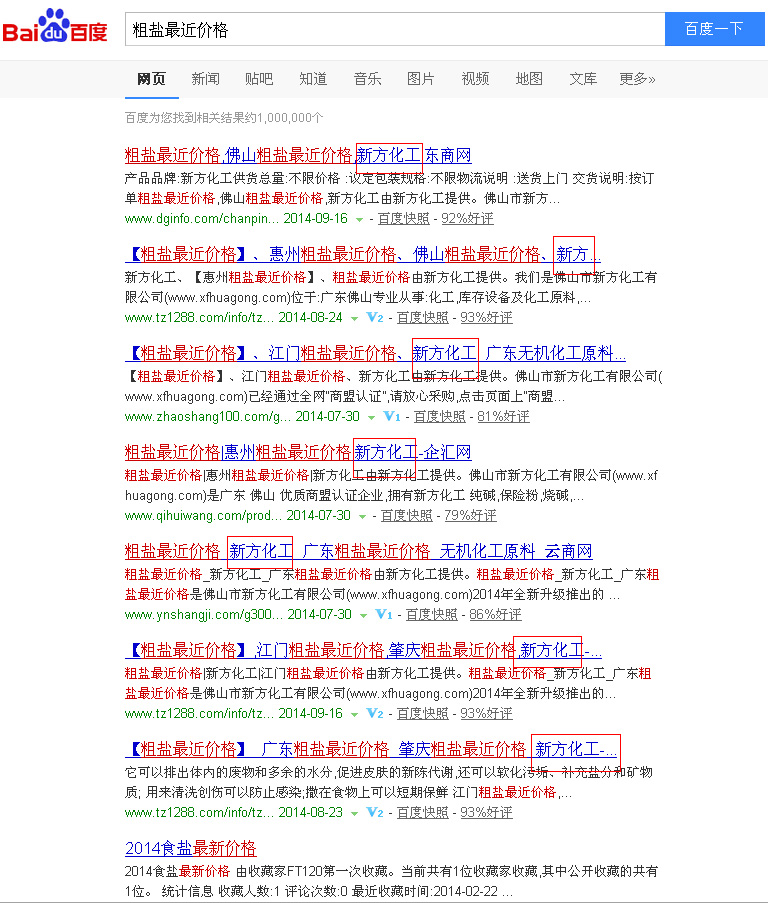Click the 81%好评 rating link
Image resolution: width=768 pixels, height=903 pixels.
coord(504,417)
